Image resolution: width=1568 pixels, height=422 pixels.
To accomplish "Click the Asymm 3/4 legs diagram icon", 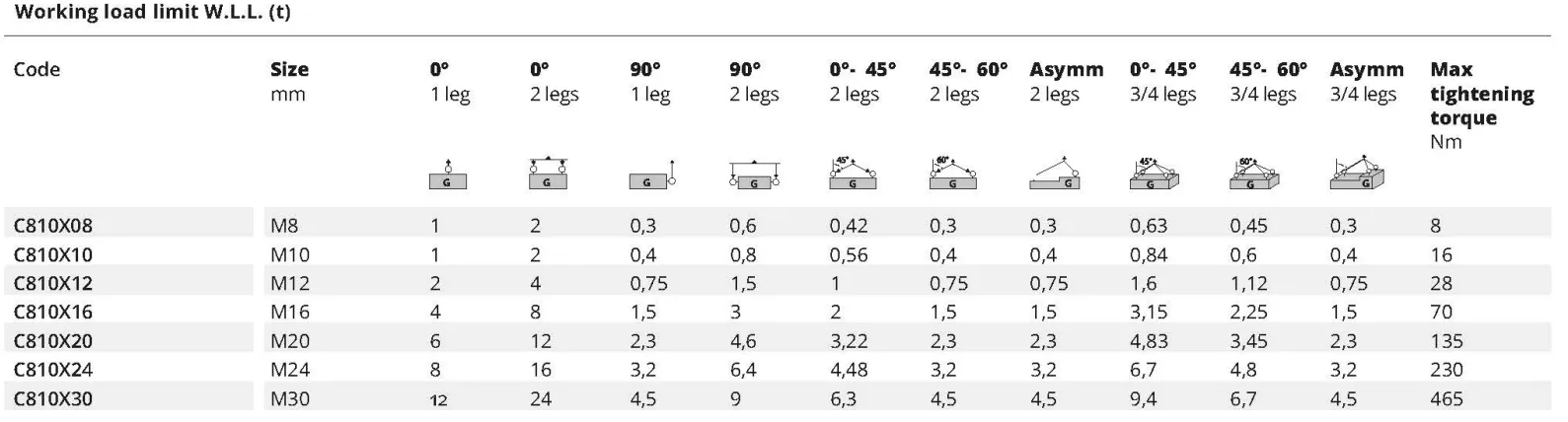I will (x=1358, y=173).
